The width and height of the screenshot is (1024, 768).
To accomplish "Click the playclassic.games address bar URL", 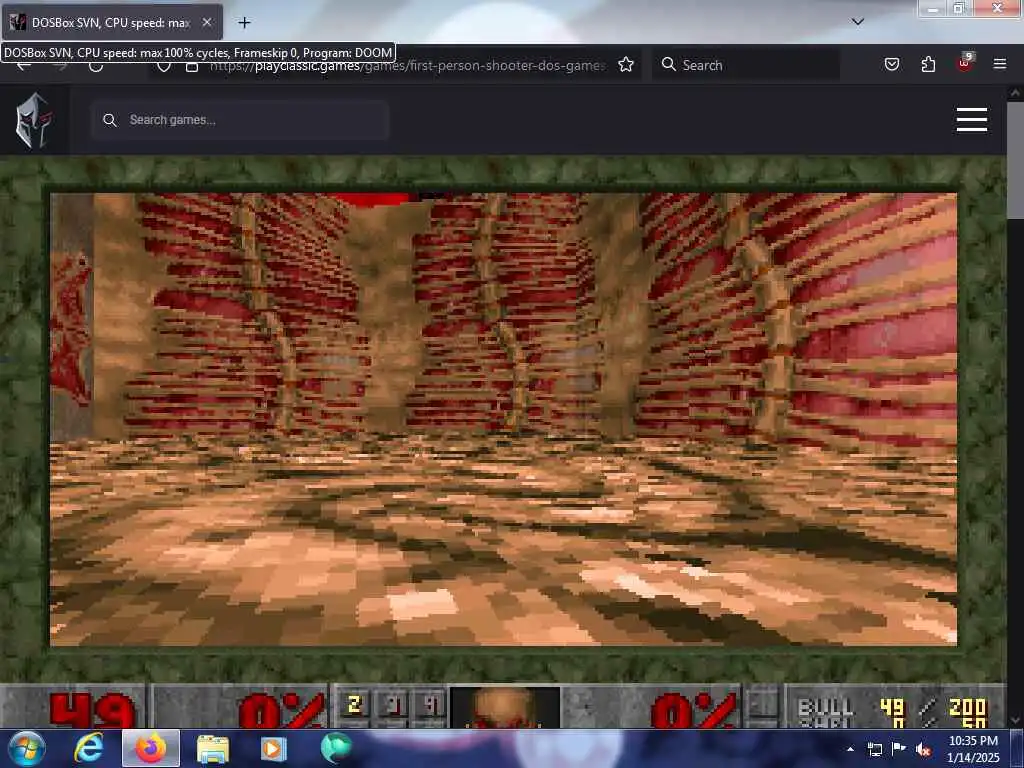I will (x=407, y=65).
